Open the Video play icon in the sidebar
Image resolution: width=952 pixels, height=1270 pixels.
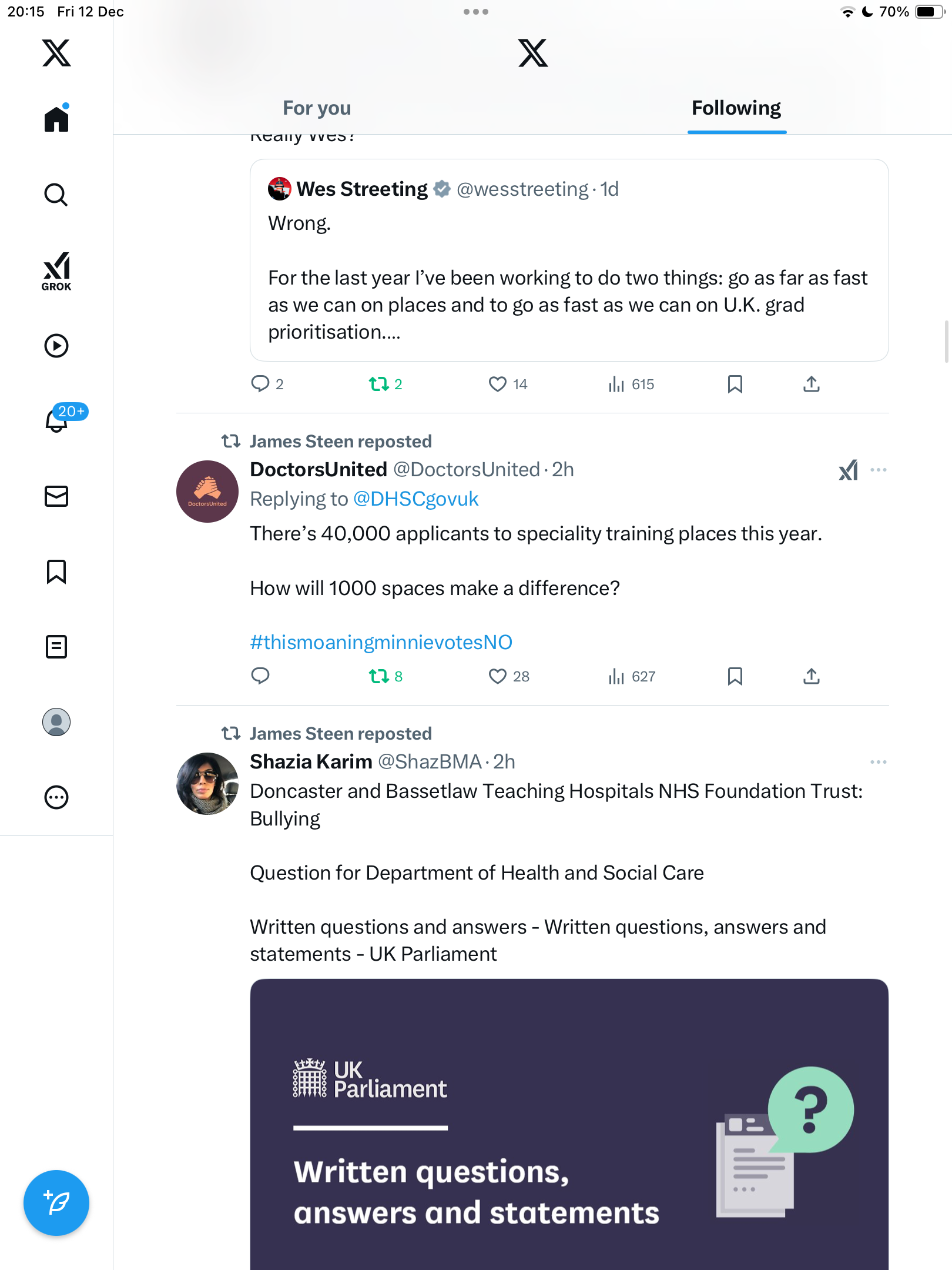pos(56,346)
